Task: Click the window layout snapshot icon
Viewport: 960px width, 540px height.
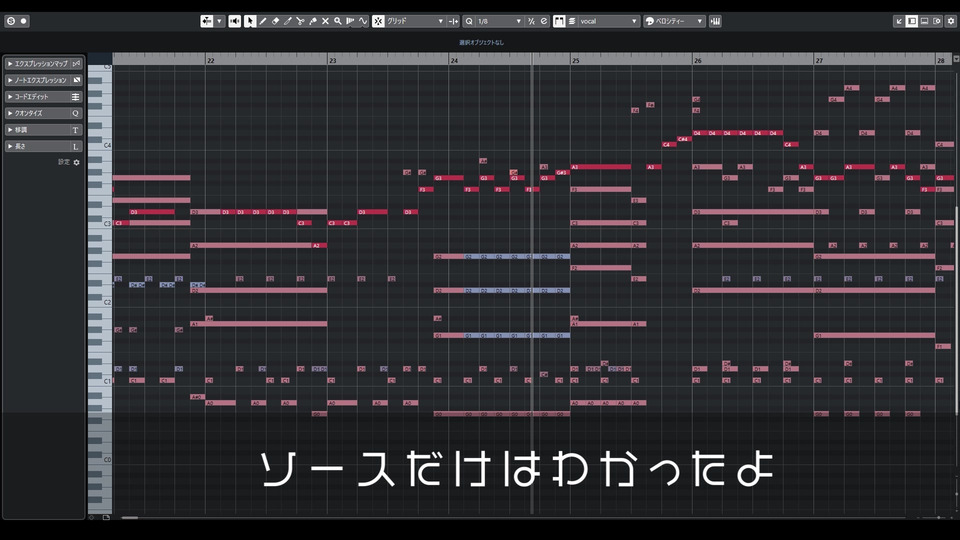Action: (937, 21)
